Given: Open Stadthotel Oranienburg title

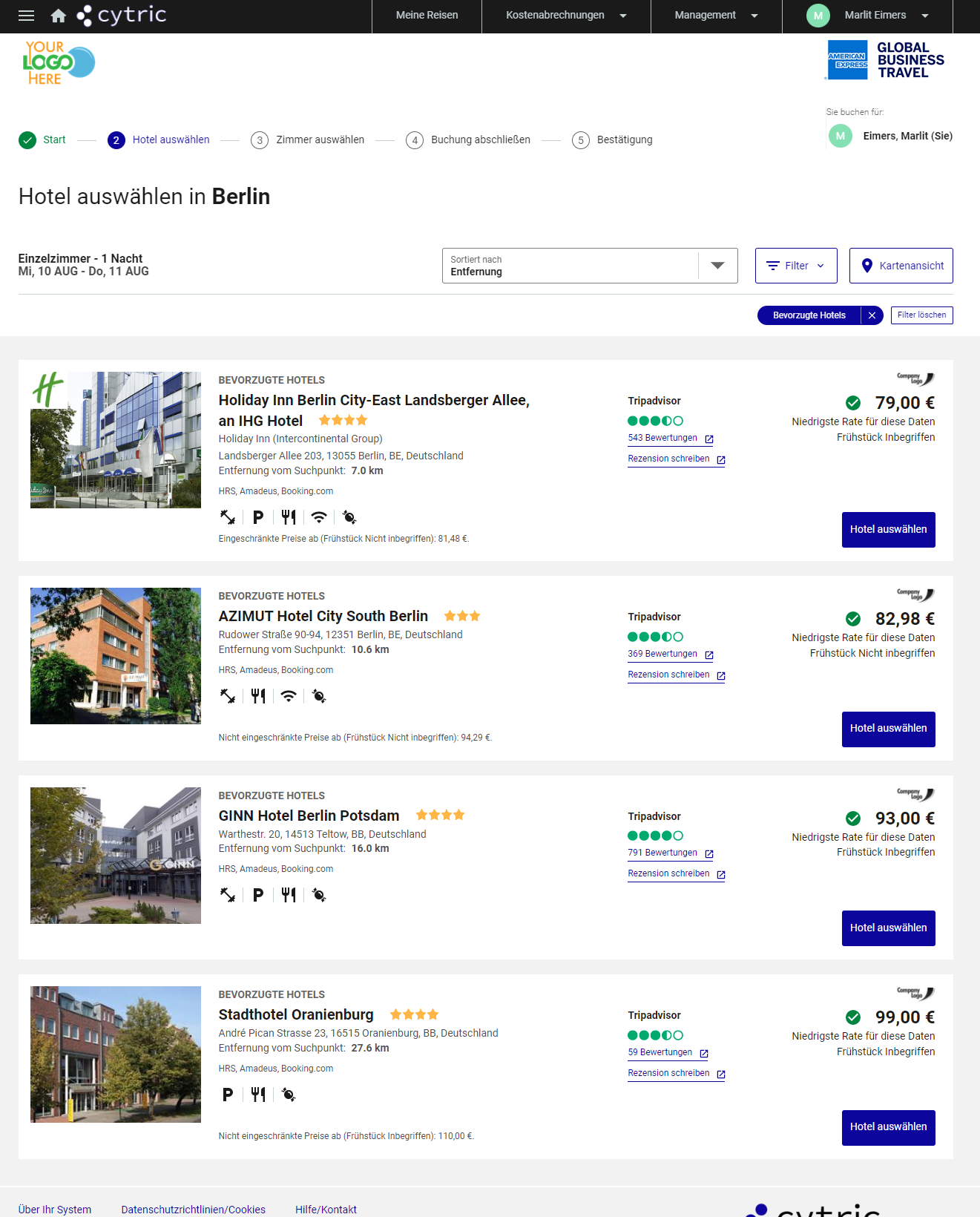Looking at the screenshot, I should pos(296,1014).
